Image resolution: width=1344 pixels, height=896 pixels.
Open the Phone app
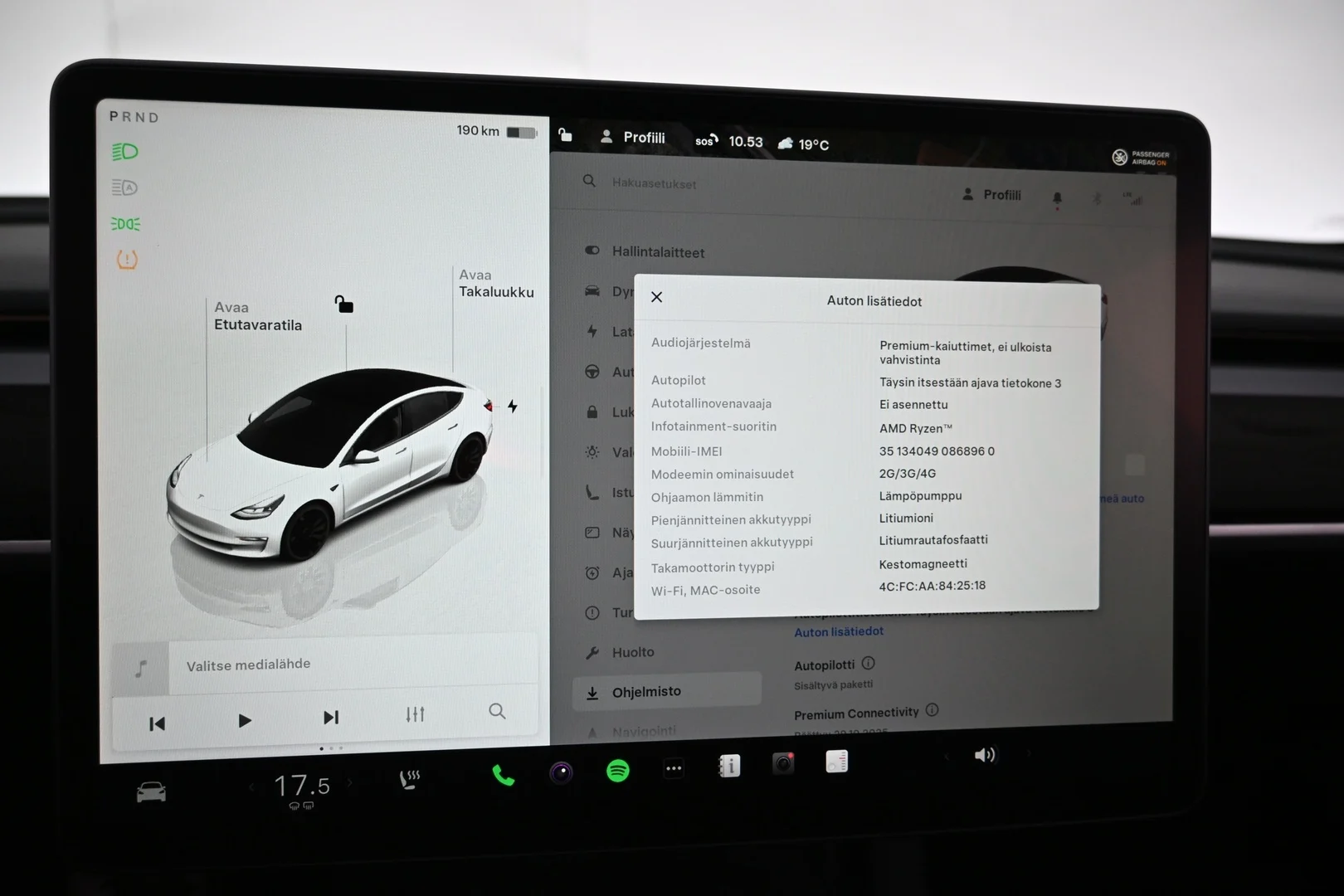pos(503,775)
